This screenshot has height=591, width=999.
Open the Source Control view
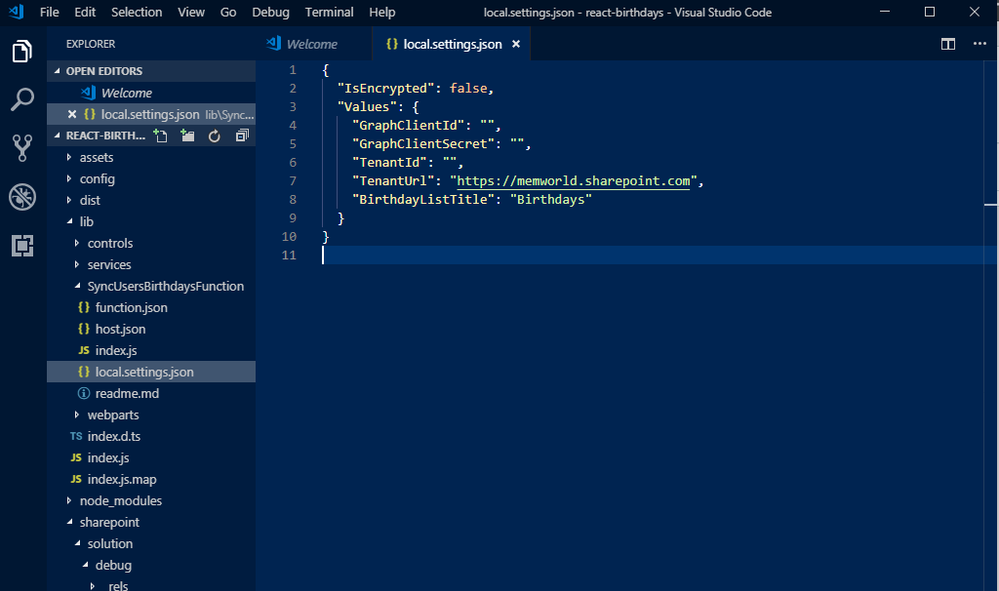tap(22, 148)
